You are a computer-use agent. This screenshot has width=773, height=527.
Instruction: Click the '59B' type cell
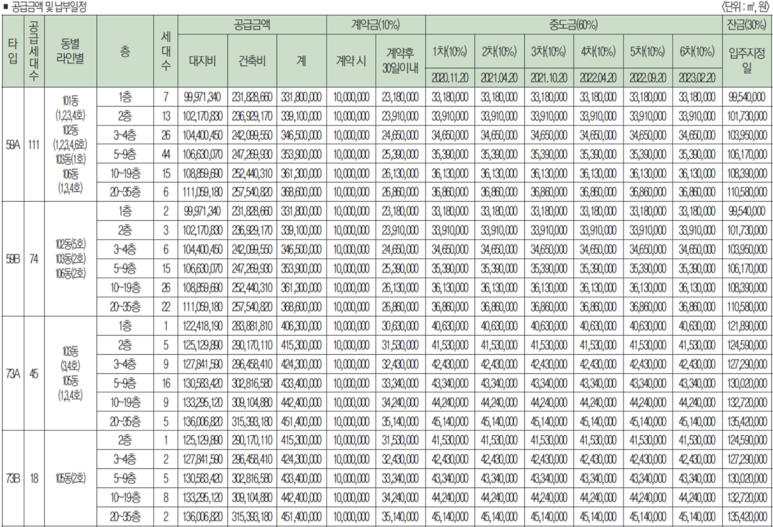click(12, 259)
